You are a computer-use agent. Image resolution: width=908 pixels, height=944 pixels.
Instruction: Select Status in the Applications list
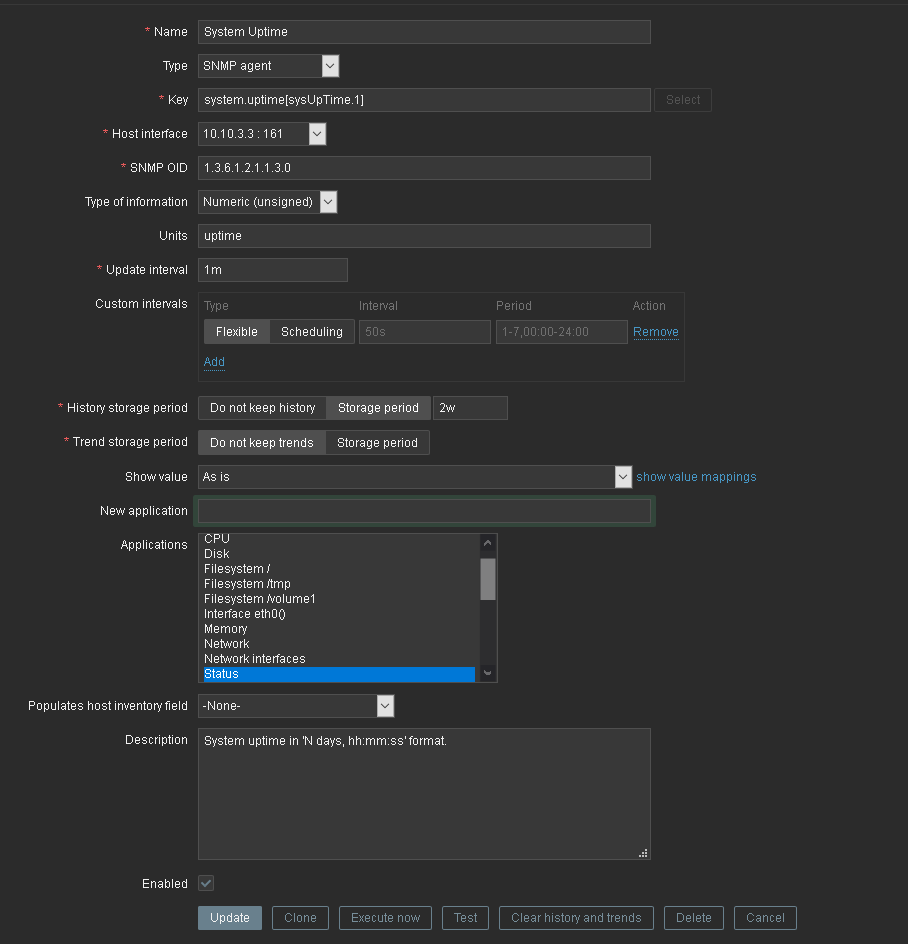coord(338,674)
